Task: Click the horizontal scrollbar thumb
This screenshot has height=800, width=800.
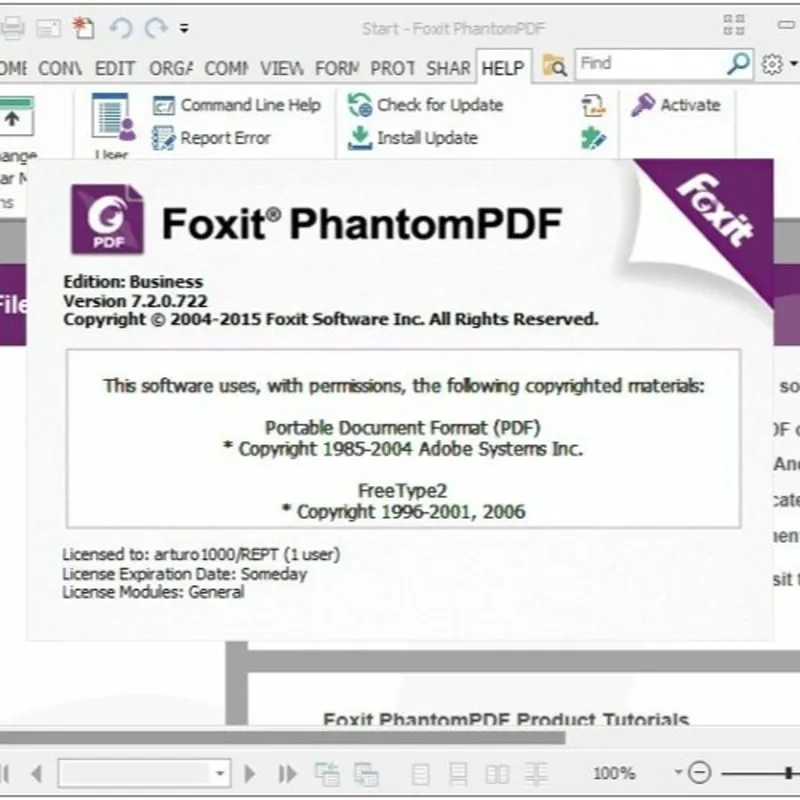Action: click(282, 738)
